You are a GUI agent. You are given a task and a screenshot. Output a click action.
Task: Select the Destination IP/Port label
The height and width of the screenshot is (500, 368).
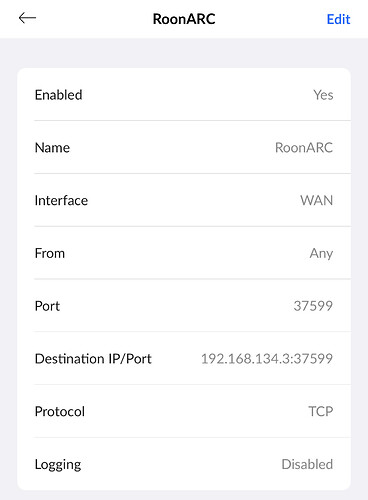[x=93, y=359]
